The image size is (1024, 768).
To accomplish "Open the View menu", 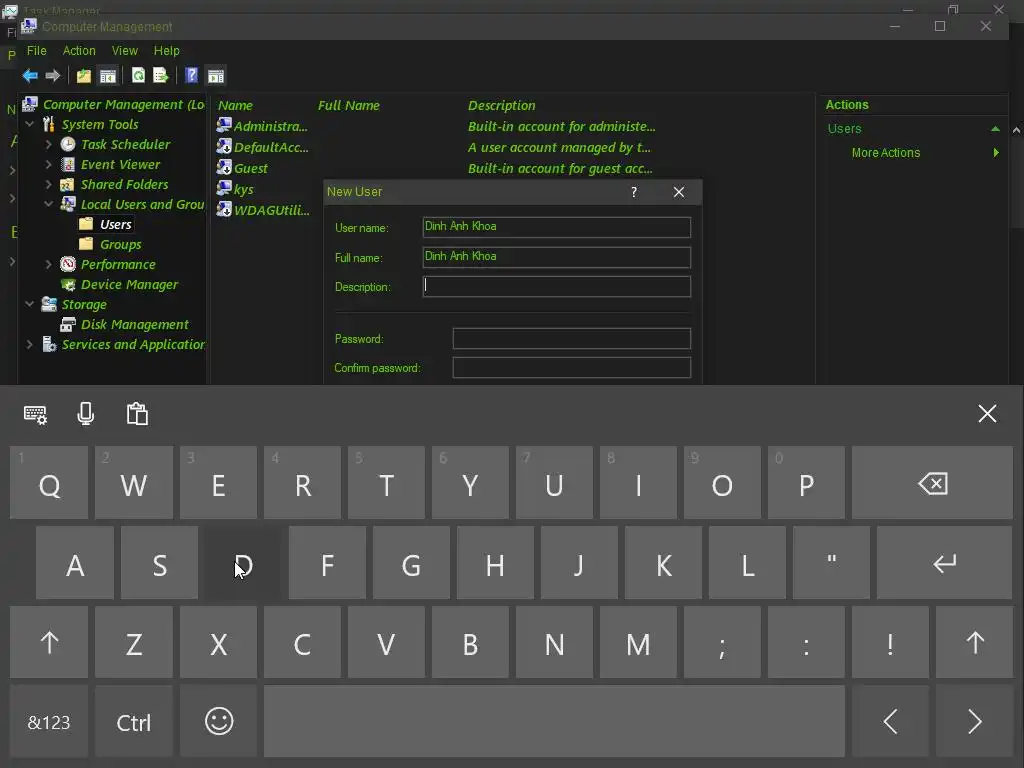I will 124,51.
